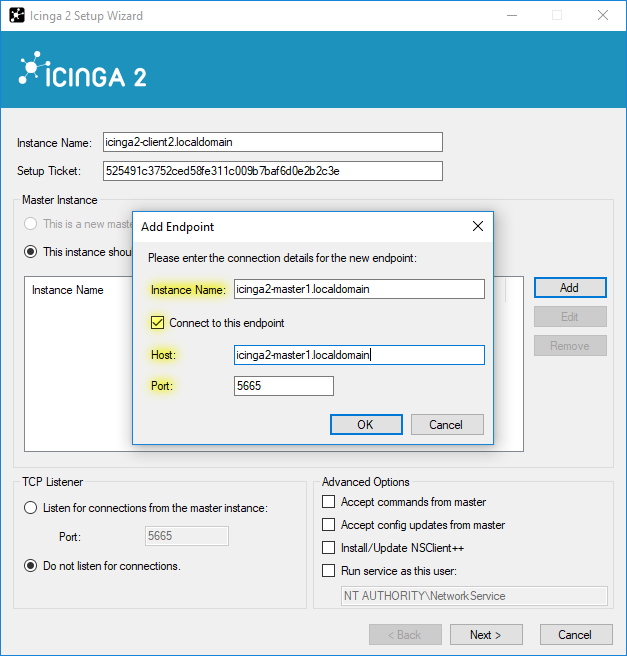This screenshot has height=656, width=627.
Task: Confirm endpoint with OK button
Action: tap(366, 425)
